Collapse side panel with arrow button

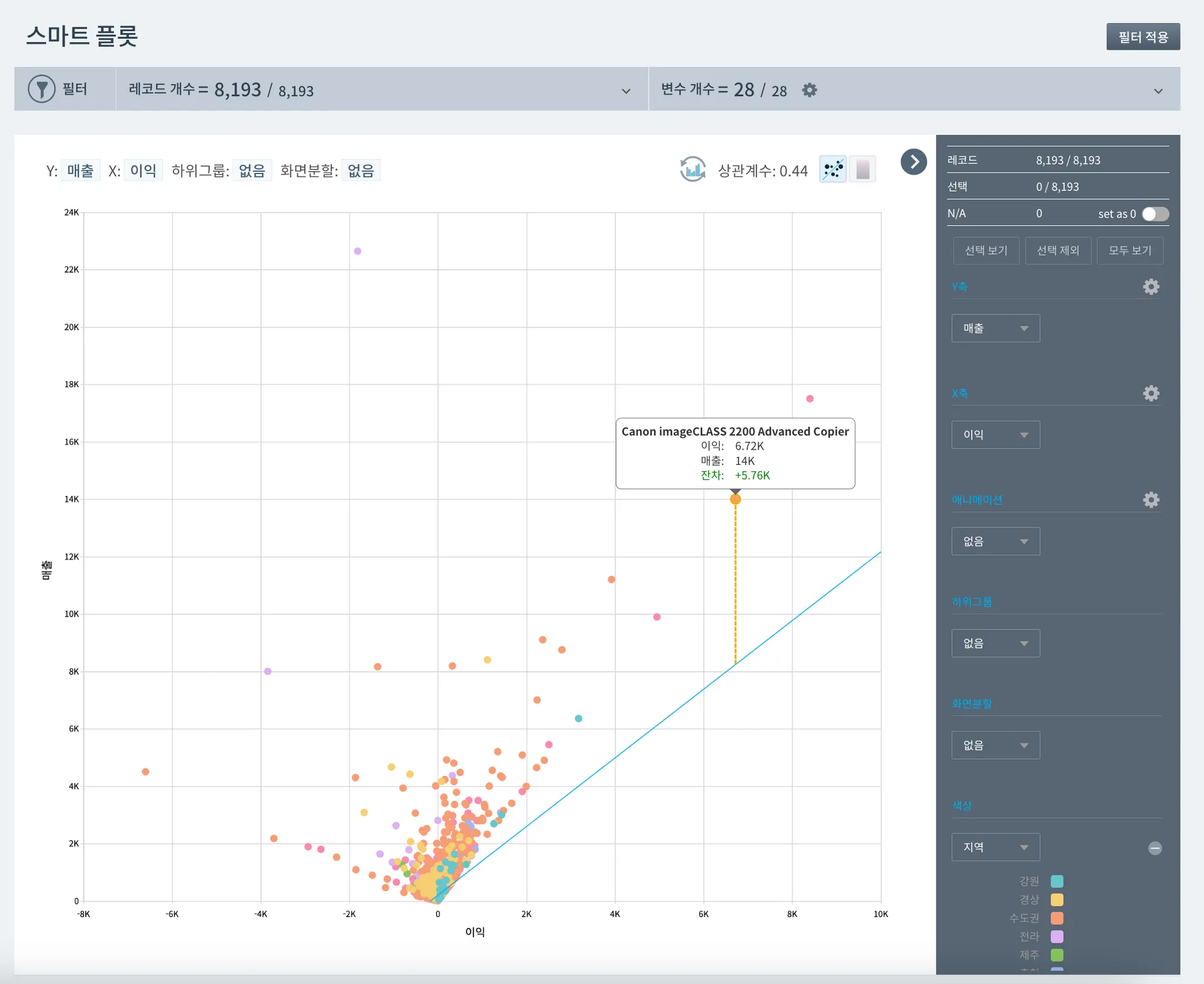[914, 162]
